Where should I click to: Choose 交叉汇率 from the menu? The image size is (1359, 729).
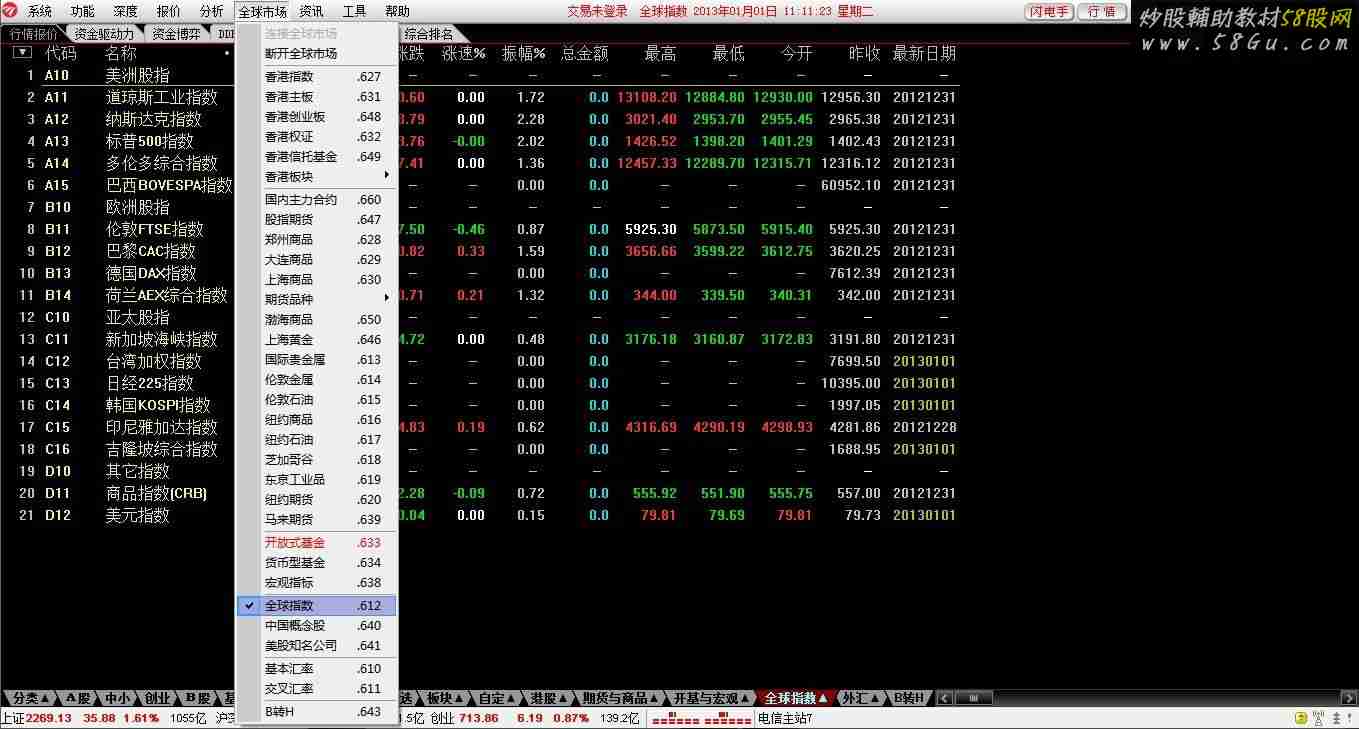[x=317, y=689]
